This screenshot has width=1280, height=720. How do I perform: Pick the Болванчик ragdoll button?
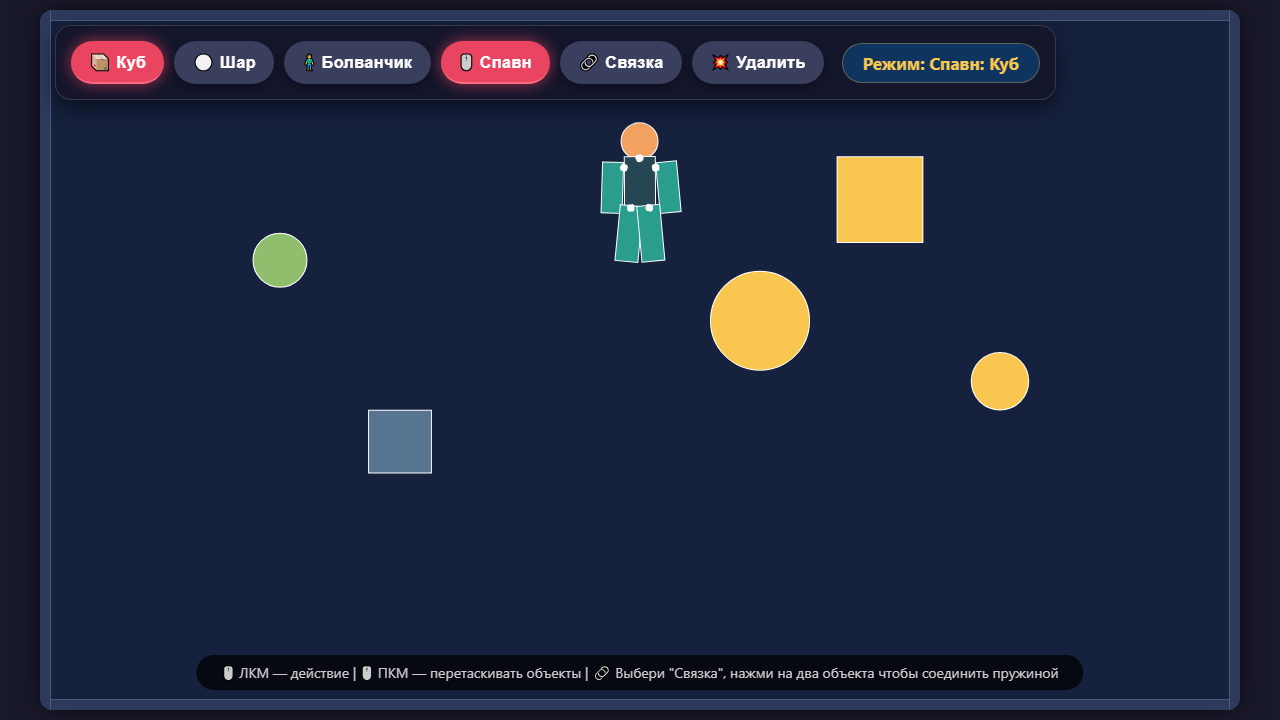coord(357,62)
